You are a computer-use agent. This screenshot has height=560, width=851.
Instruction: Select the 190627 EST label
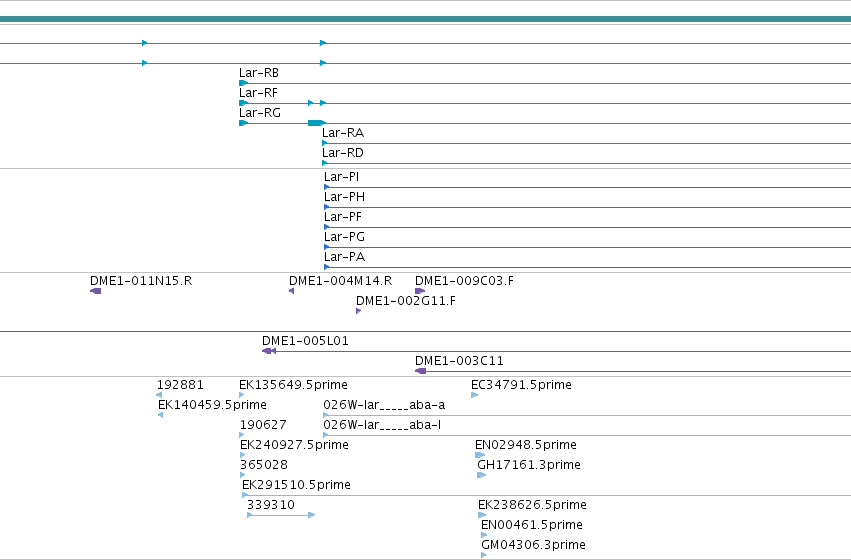263,425
